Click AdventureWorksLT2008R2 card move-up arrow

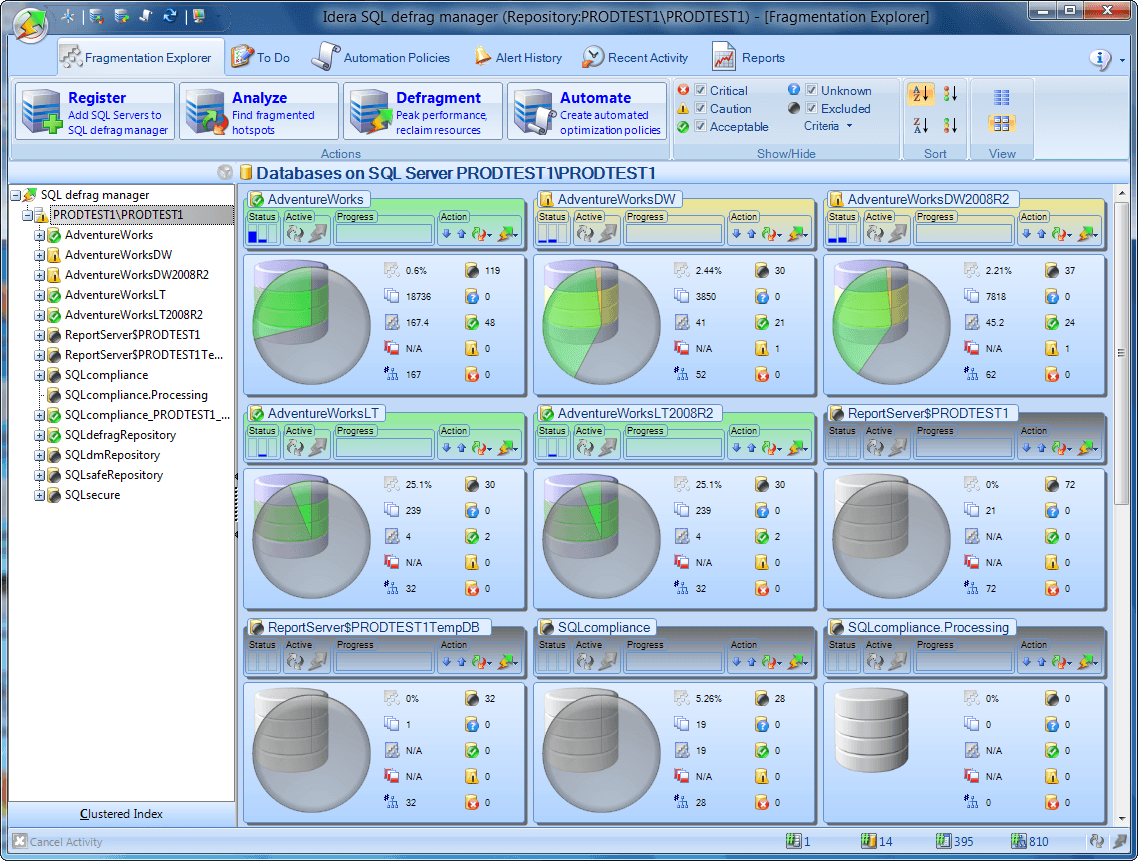(x=752, y=448)
